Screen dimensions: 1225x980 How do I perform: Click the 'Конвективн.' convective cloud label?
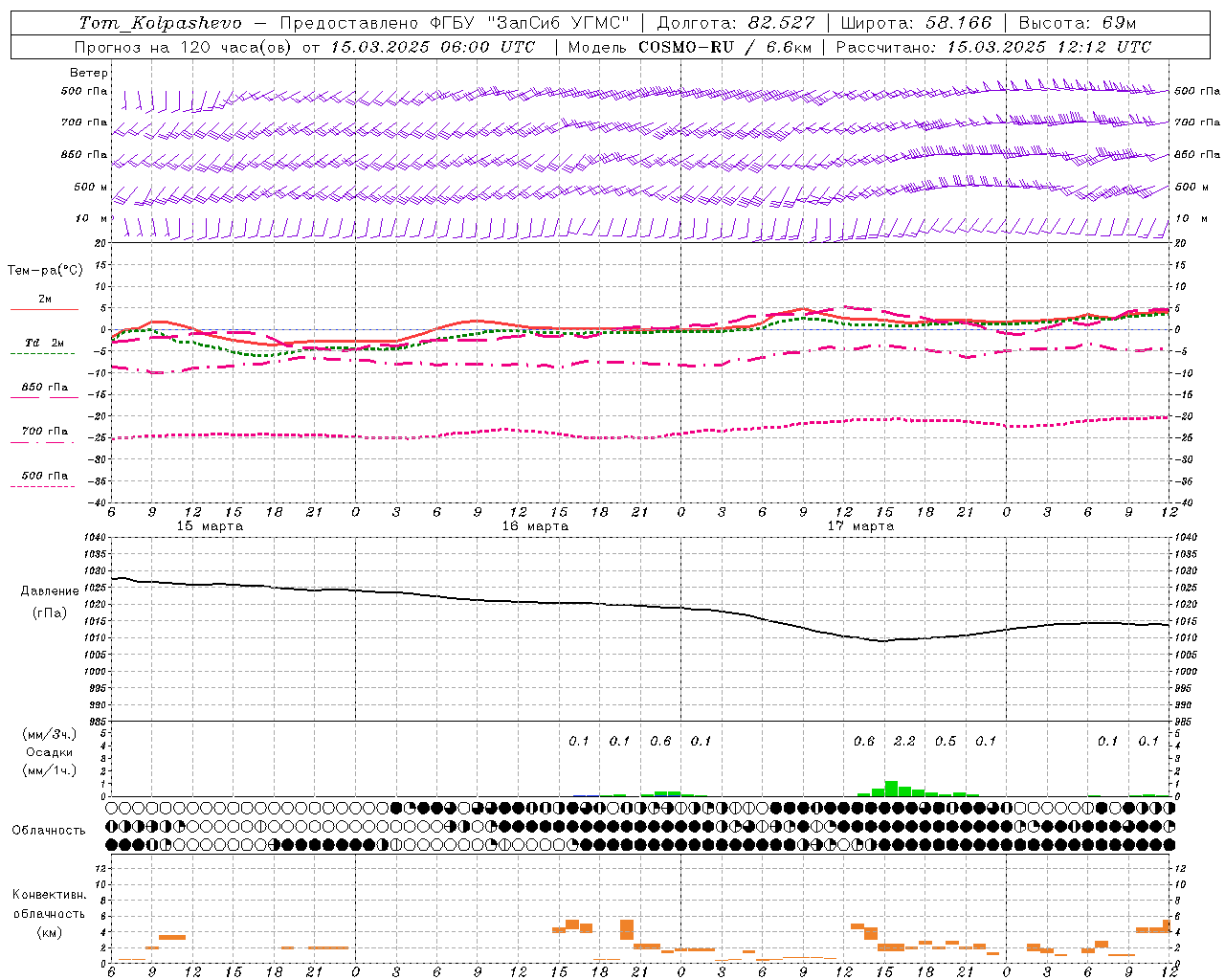(x=50, y=895)
